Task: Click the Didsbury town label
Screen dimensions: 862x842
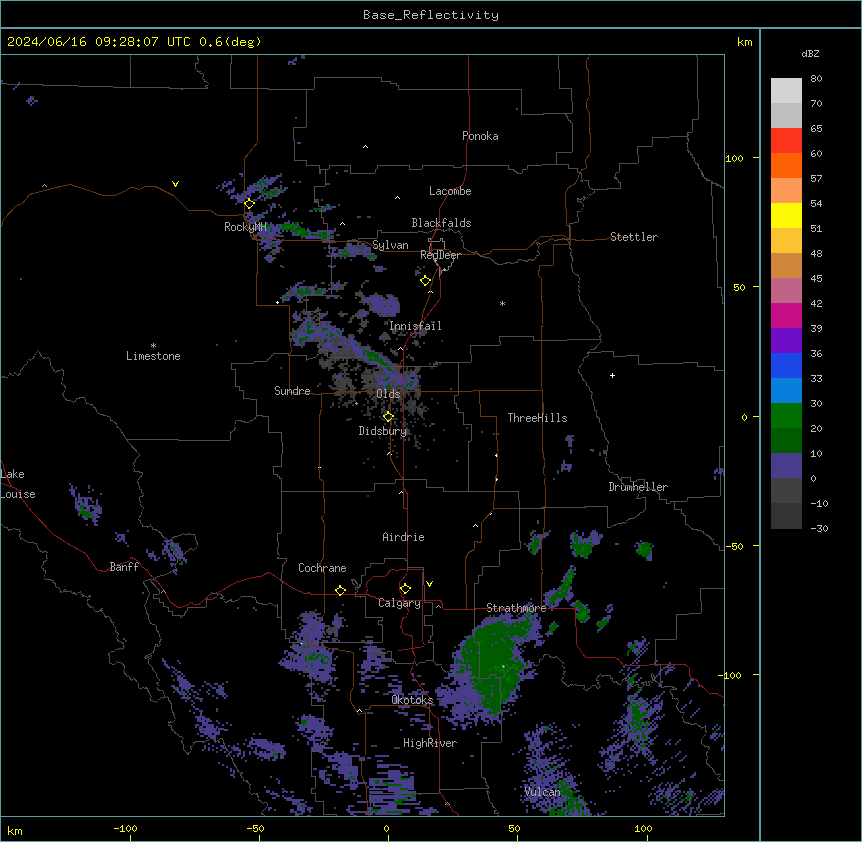Action: pos(382,431)
